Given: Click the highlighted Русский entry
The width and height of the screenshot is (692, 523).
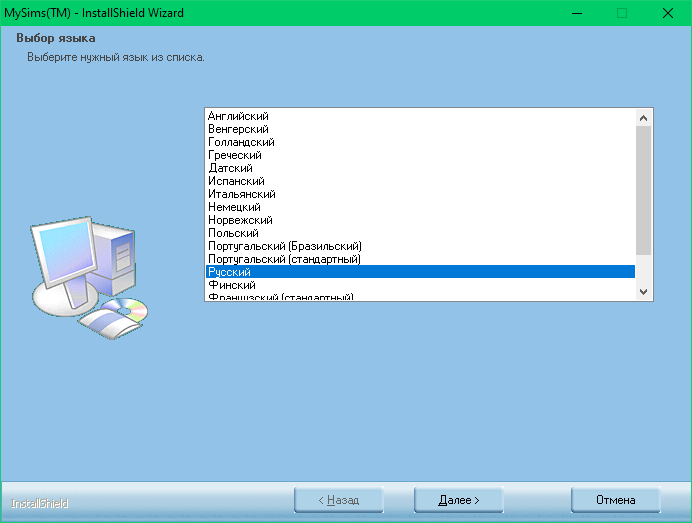Looking at the screenshot, I should (420, 272).
